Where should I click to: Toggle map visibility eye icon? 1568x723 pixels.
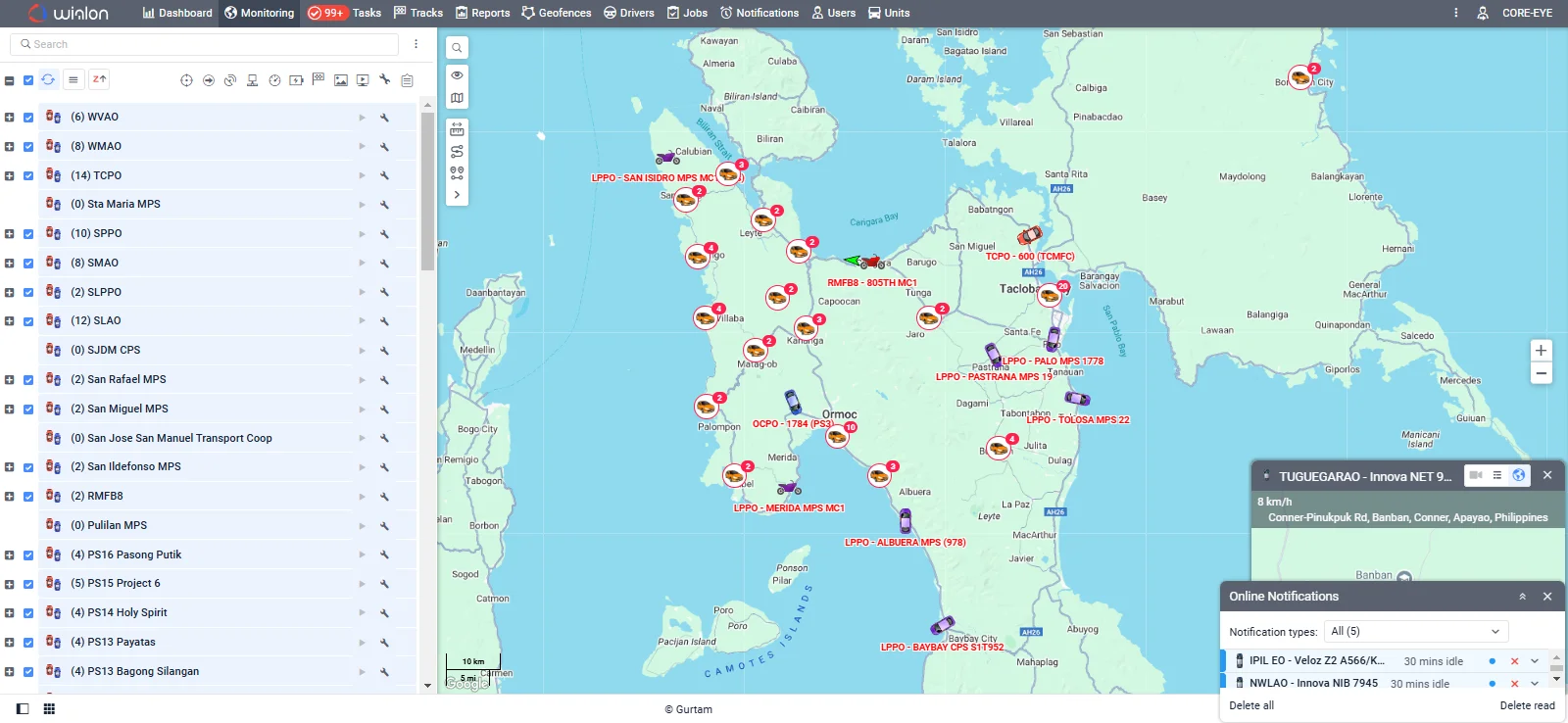tap(457, 75)
